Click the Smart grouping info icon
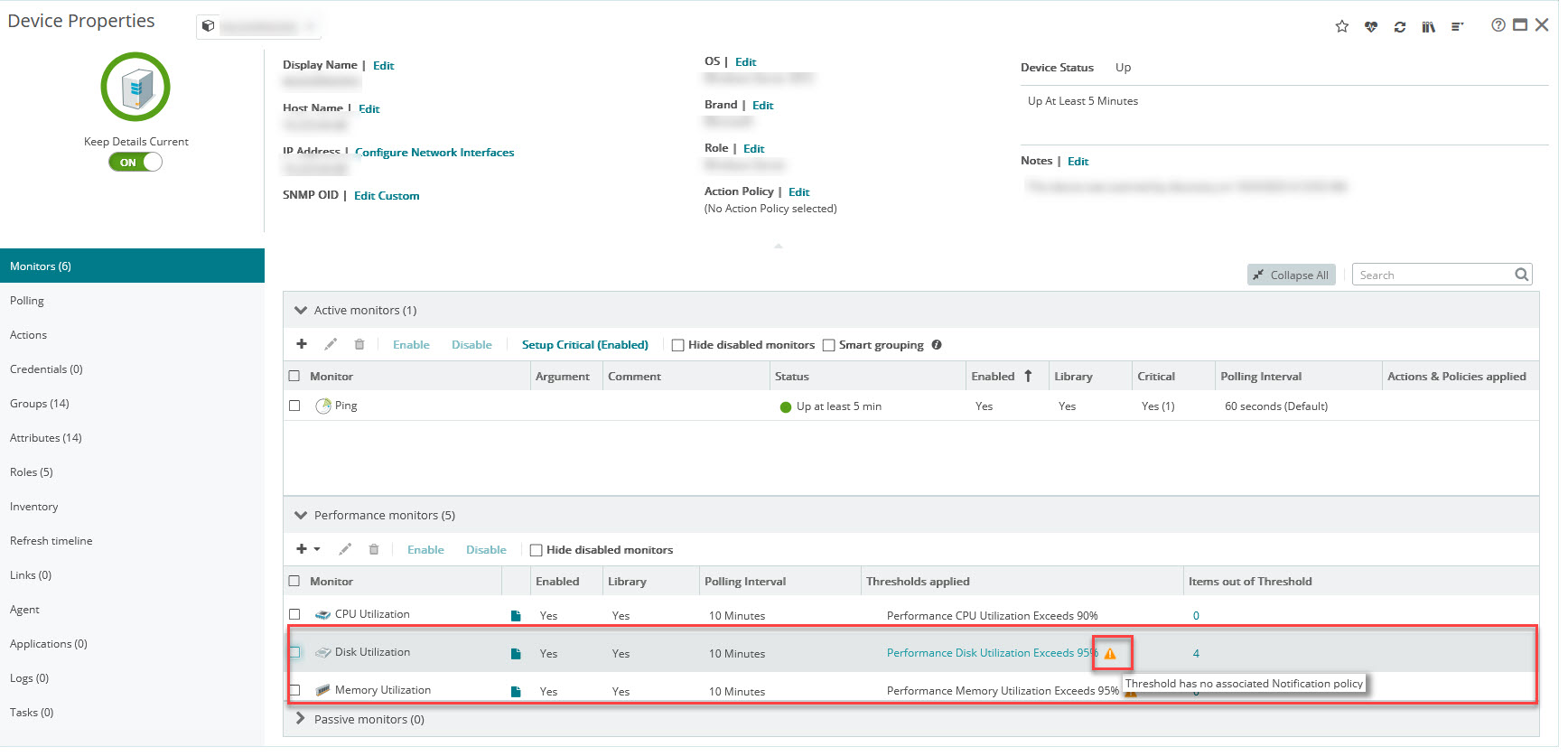This screenshot has width=1568, height=756. coord(937,344)
